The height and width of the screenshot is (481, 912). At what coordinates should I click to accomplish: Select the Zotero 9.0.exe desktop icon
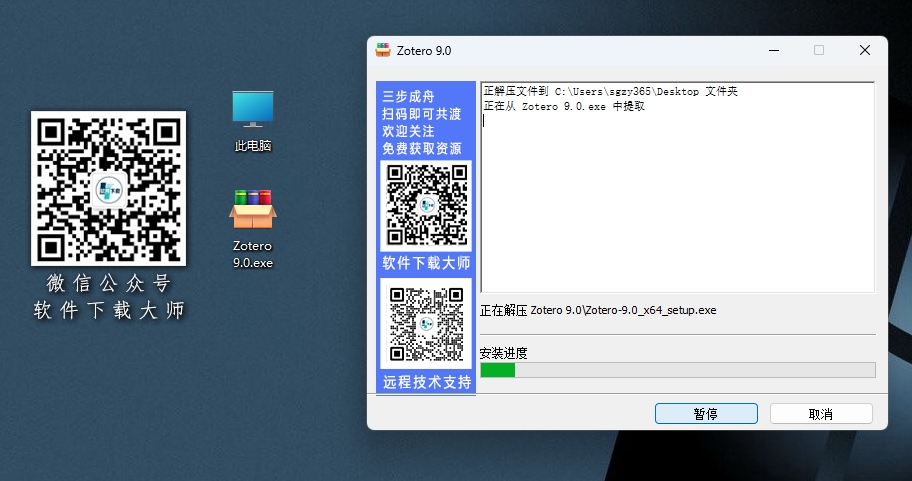(253, 229)
